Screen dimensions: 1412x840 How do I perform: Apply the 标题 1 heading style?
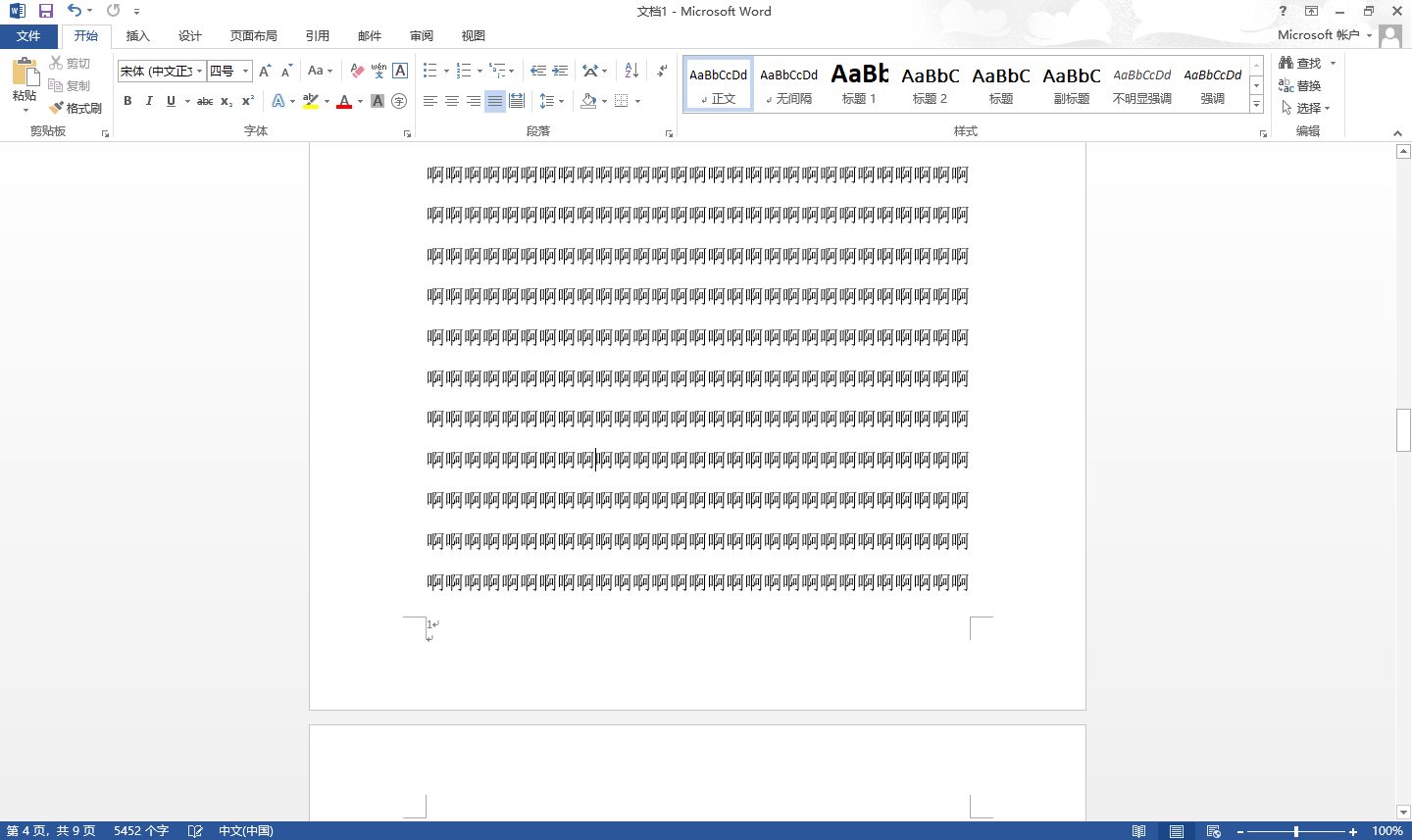[x=859, y=83]
